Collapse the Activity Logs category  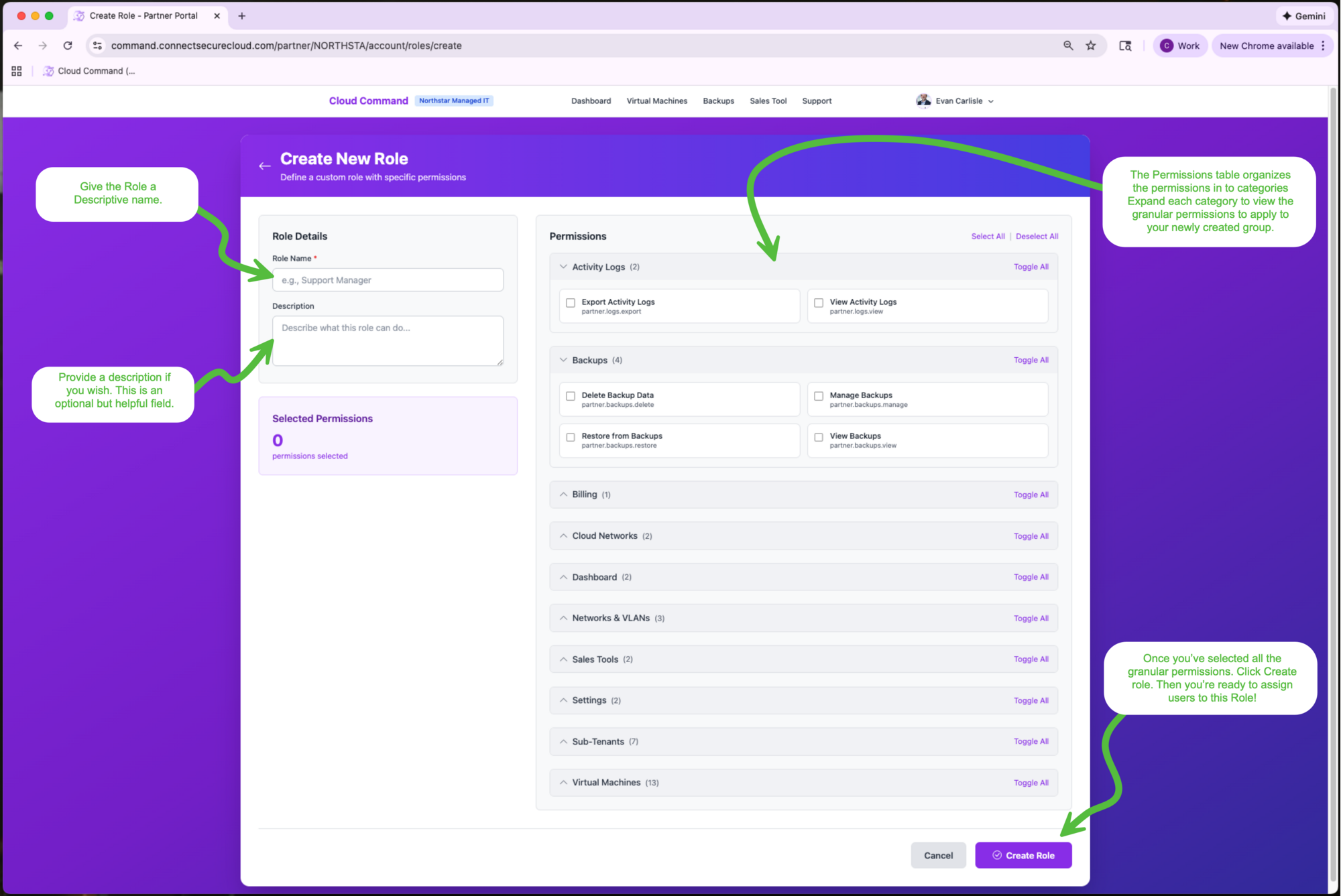[x=564, y=266]
